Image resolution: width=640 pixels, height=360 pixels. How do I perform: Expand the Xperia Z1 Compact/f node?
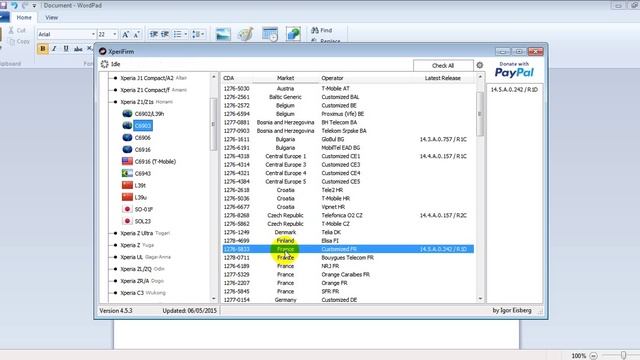[116, 90]
